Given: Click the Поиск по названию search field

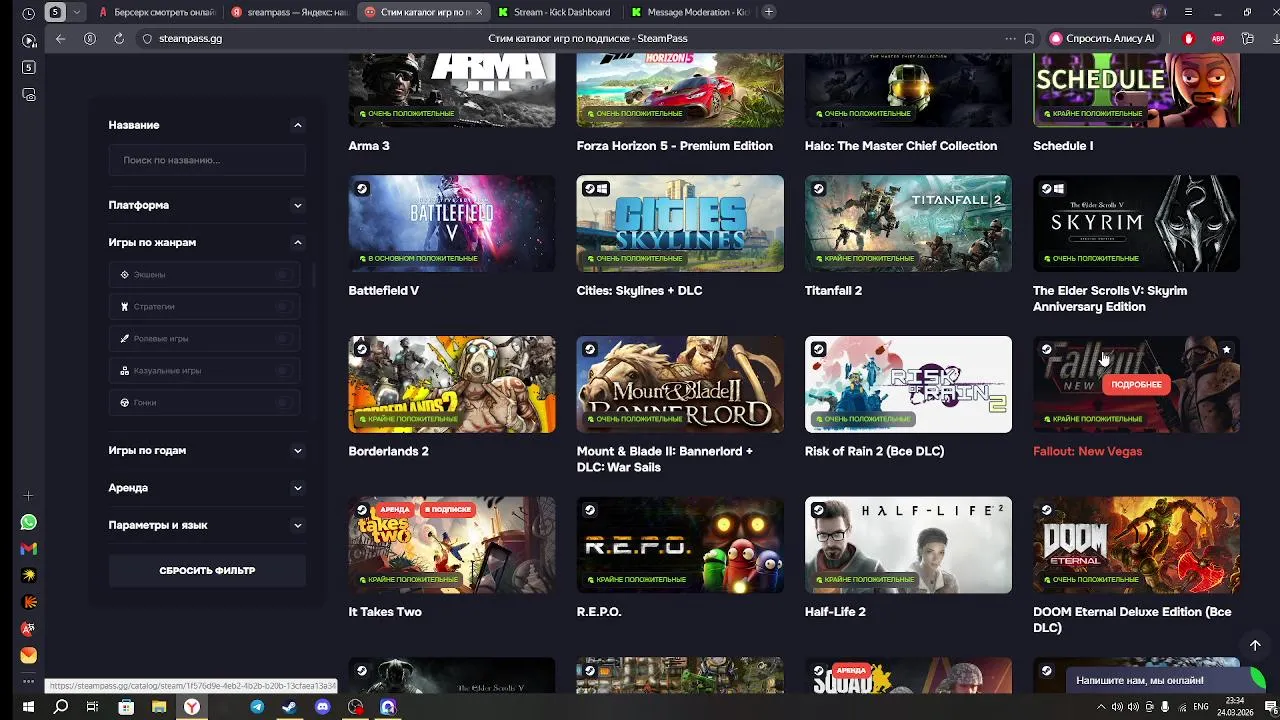Looking at the screenshot, I should (x=207, y=160).
